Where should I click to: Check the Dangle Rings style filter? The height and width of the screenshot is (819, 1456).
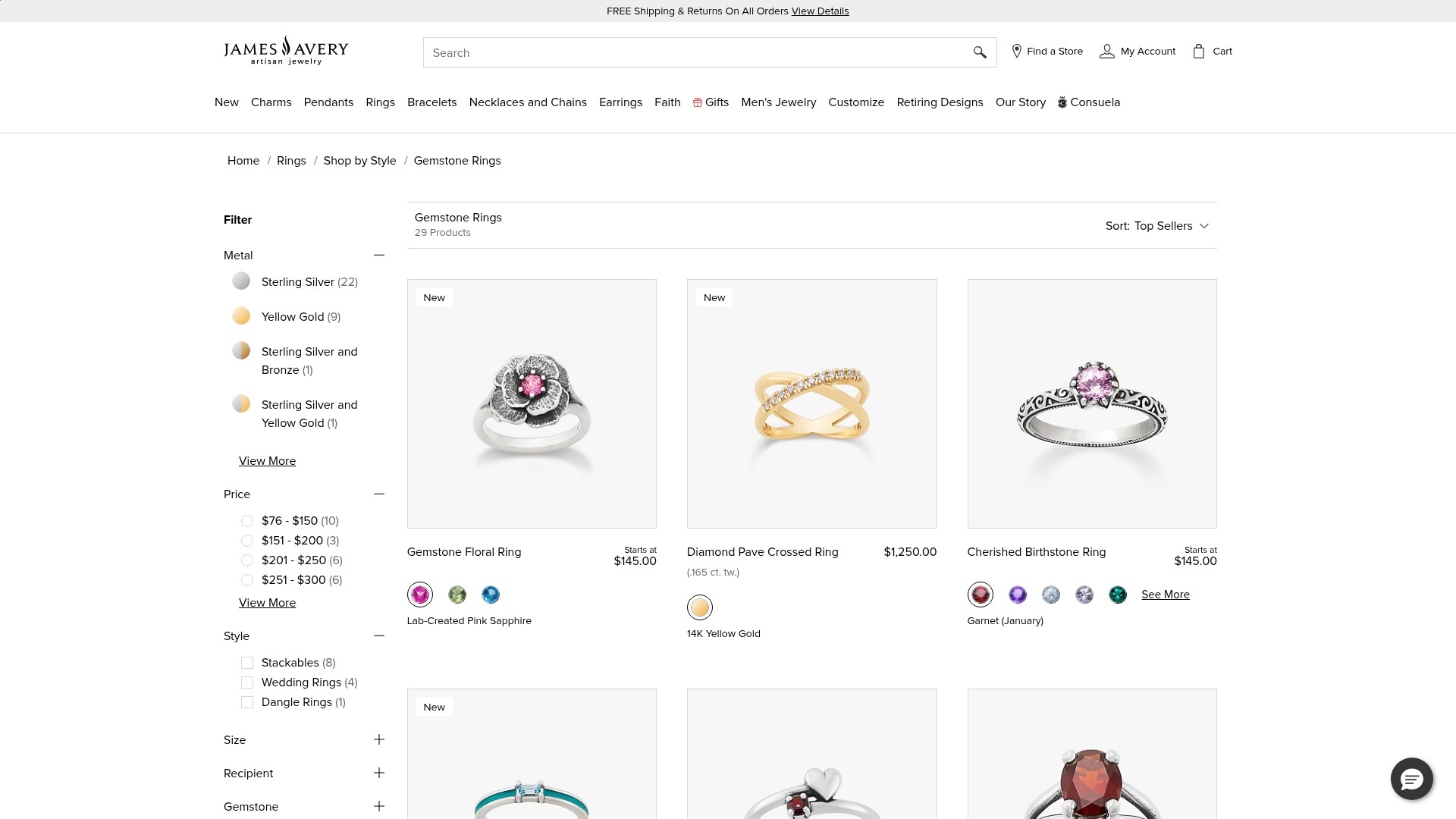247,702
